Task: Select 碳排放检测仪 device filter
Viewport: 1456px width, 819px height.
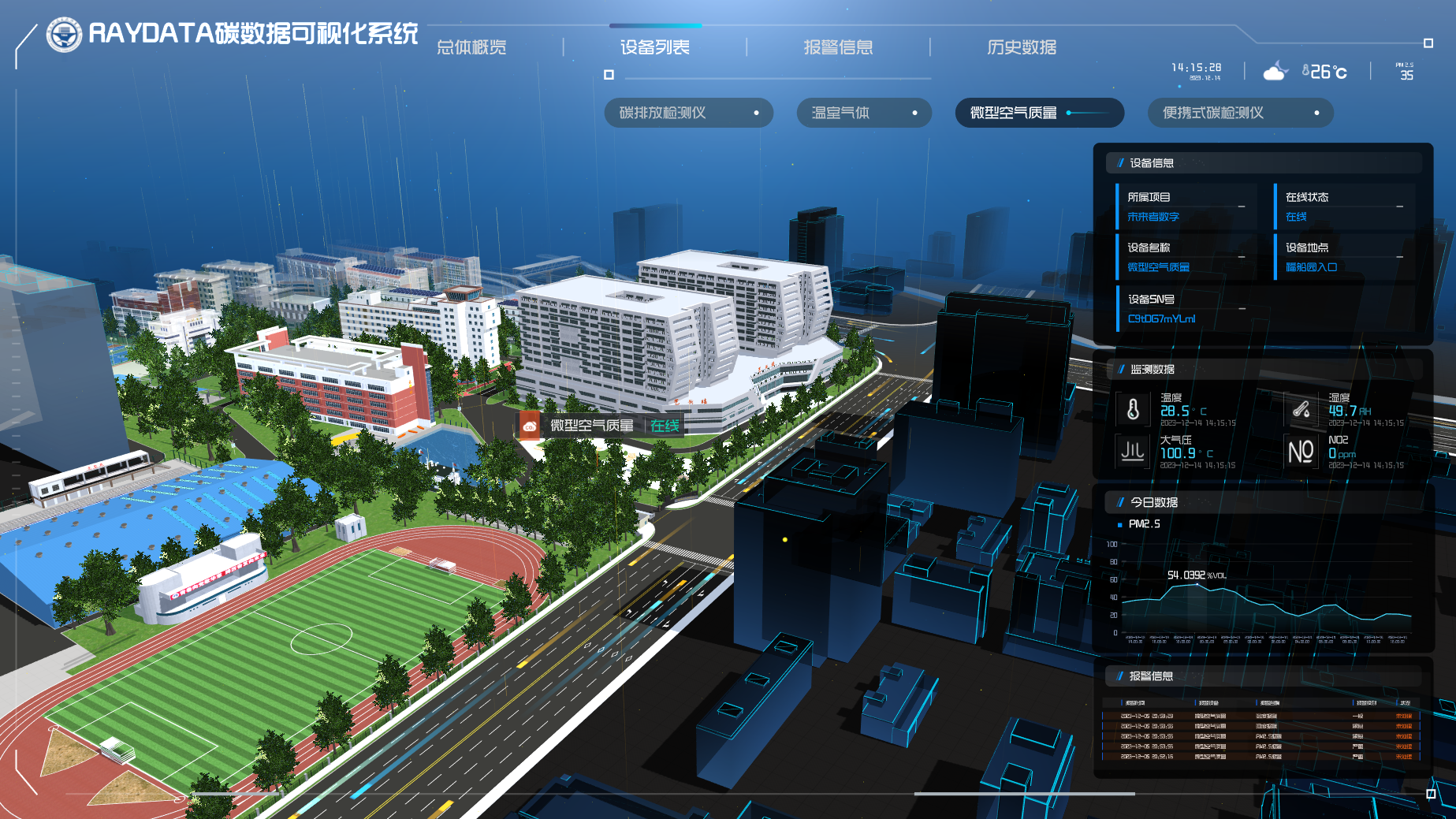Action: [x=688, y=113]
